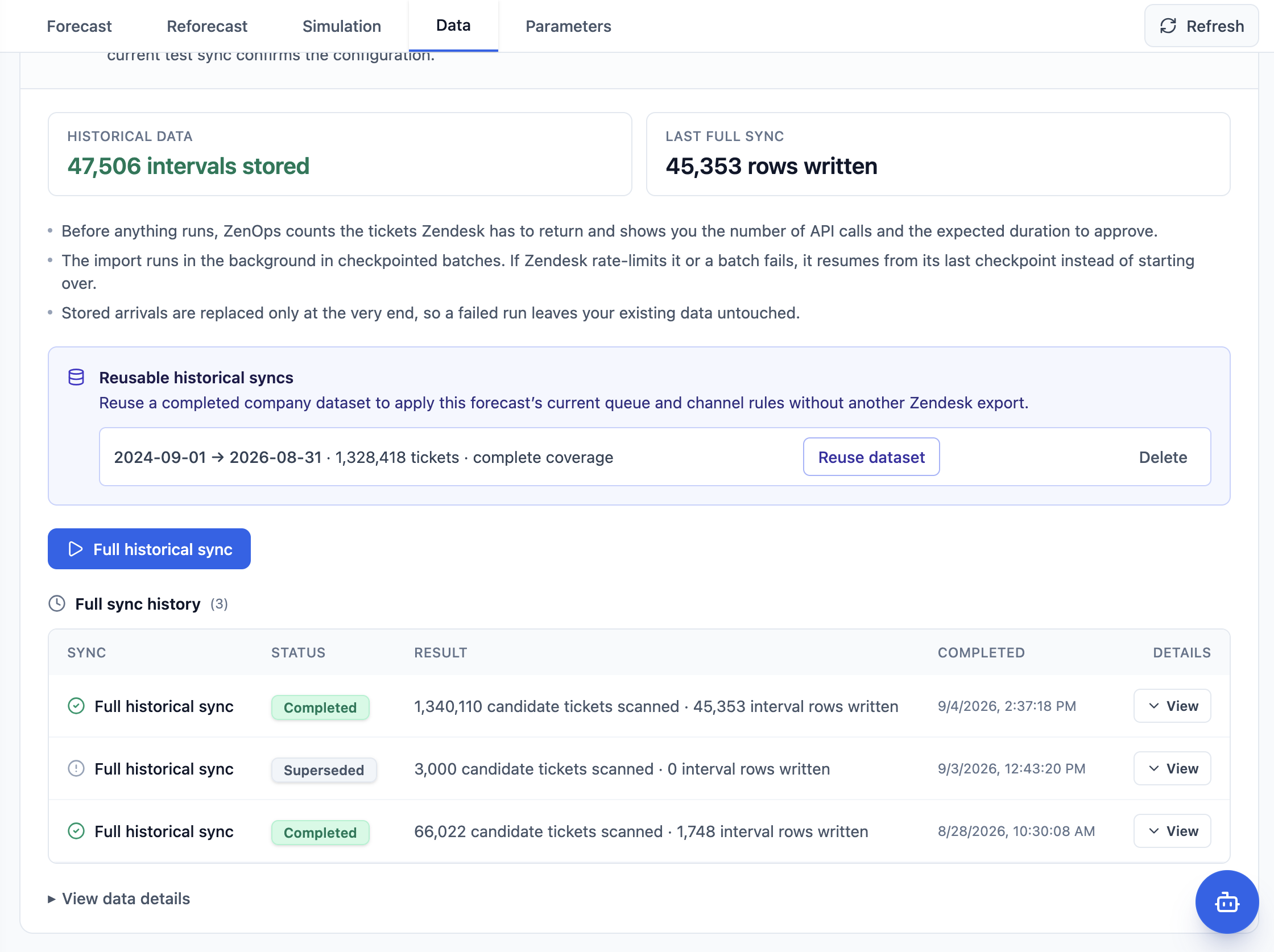Switch to the Reforecast tab
This screenshot has width=1274, height=952.
click(x=207, y=26)
